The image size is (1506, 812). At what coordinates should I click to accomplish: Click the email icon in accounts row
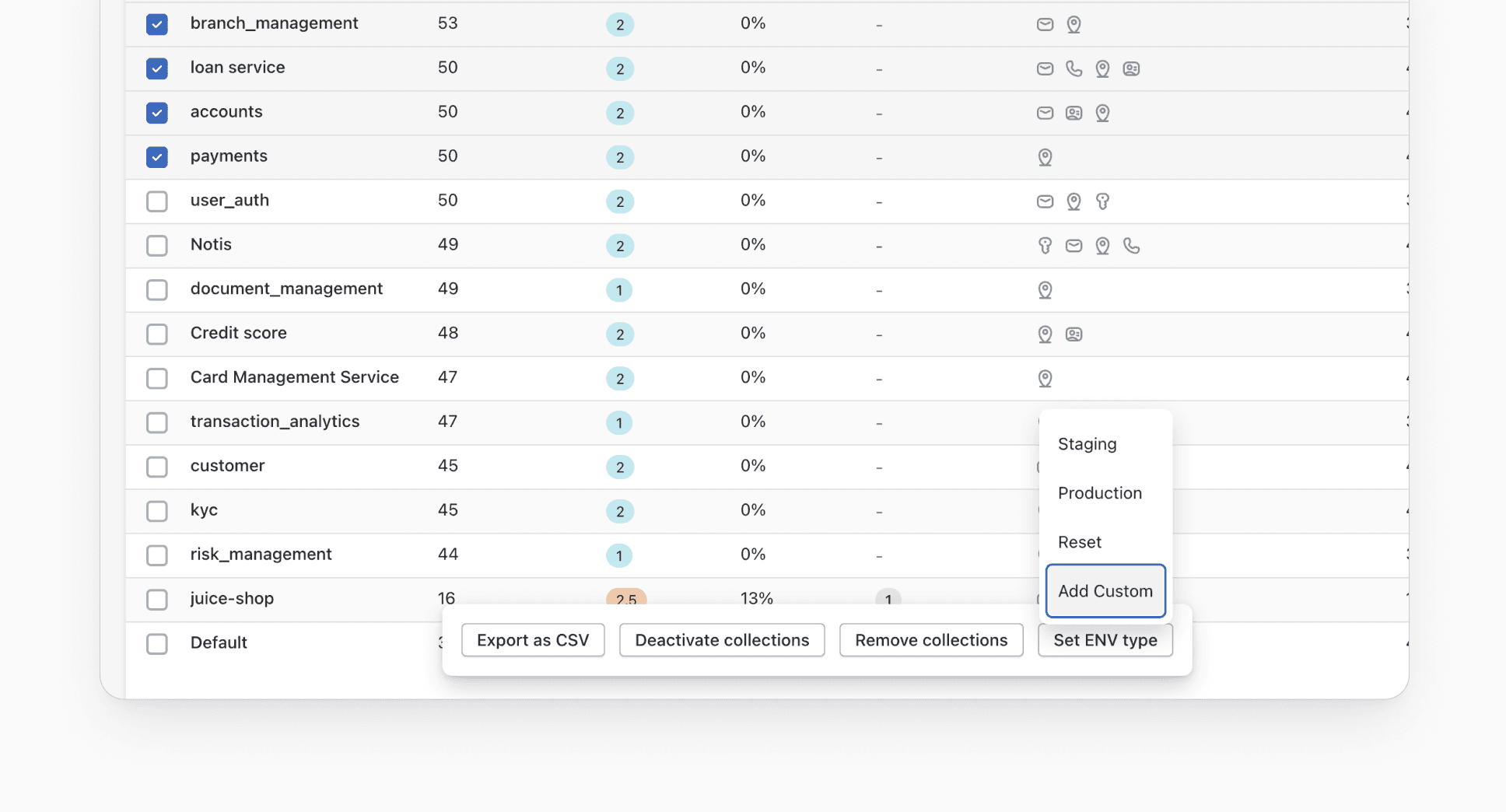tap(1045, 113)
